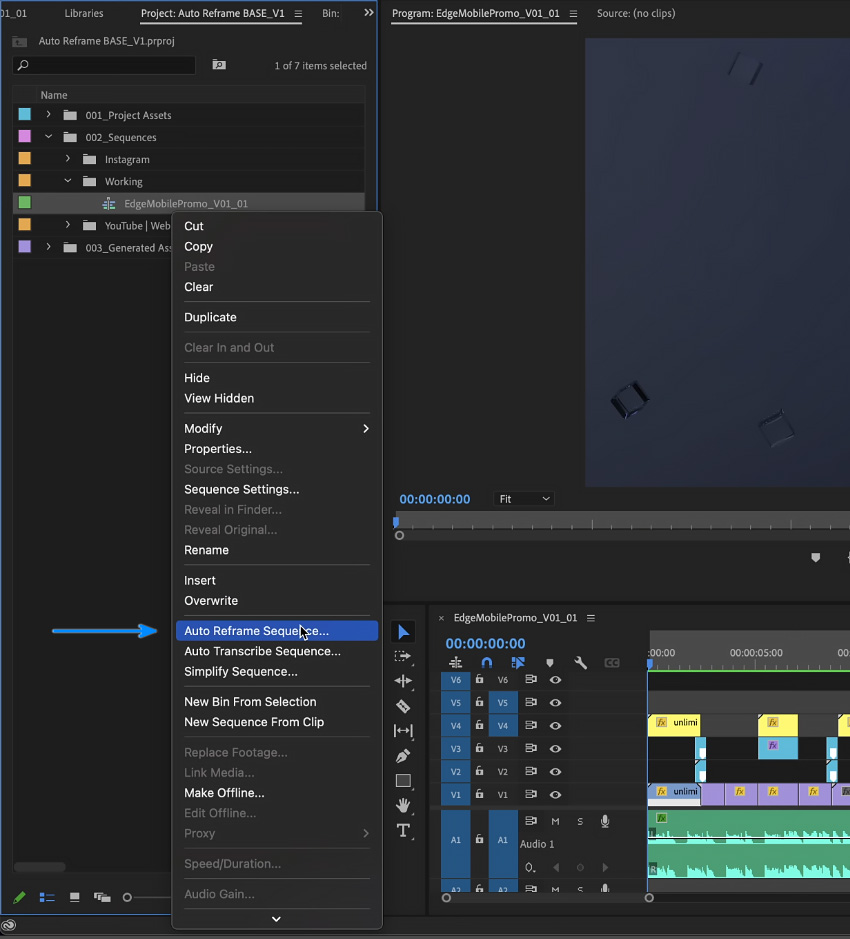Mute the Audio 1 track
850x939 pixels.
coord(555,821)
